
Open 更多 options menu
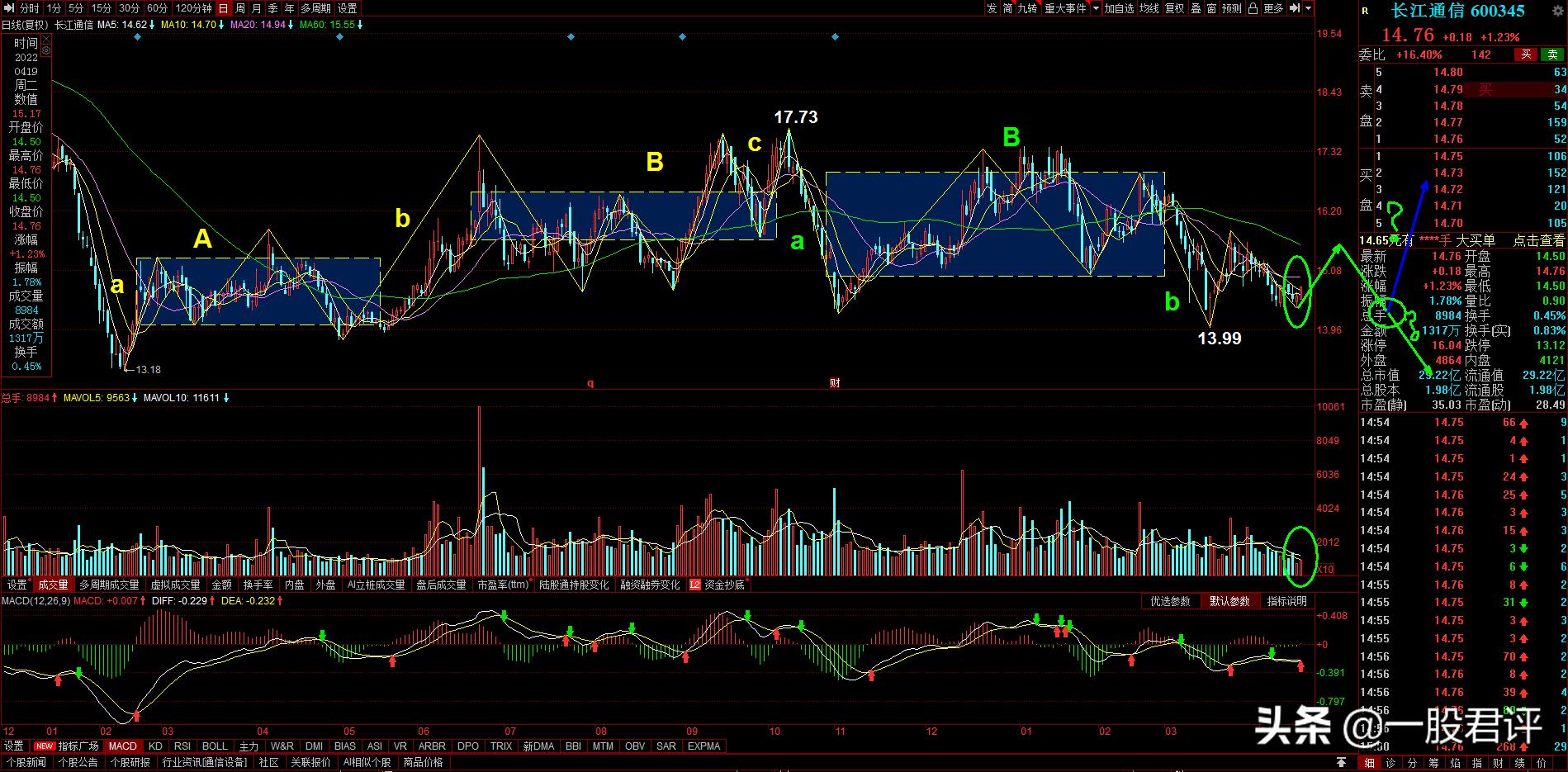tap(1273, 8)
